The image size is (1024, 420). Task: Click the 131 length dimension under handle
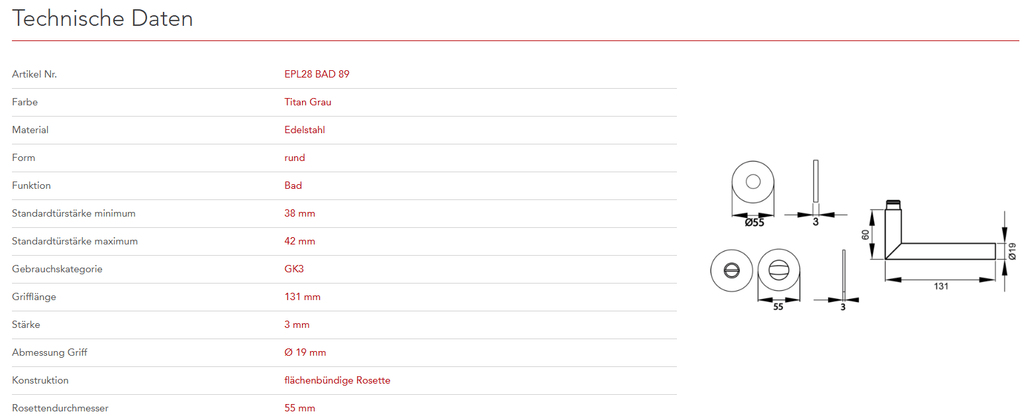(x=940, y=286)
